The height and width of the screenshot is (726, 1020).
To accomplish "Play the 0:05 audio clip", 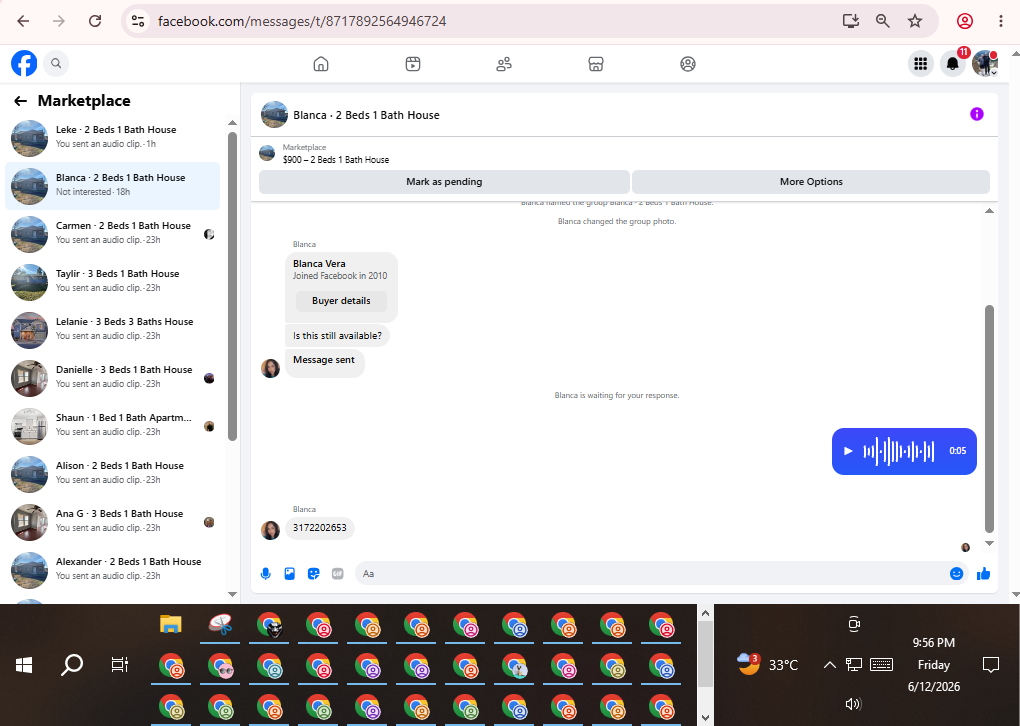I will tap(848, 451).
